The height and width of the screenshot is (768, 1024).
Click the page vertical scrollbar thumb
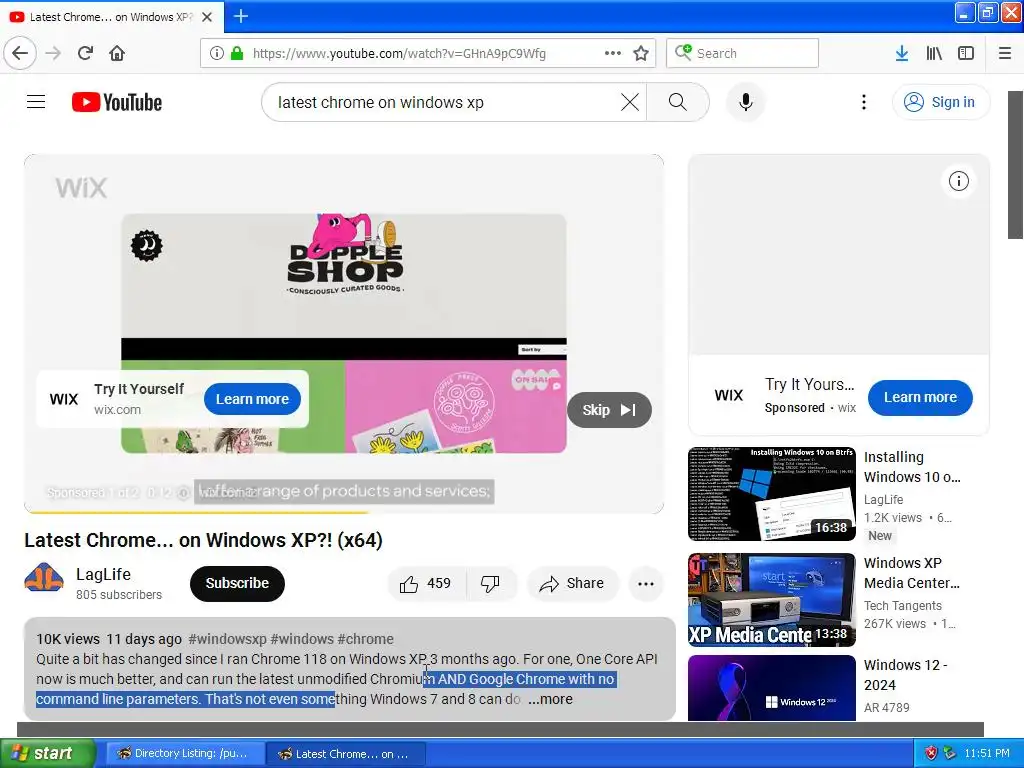tap(1016, 165)
